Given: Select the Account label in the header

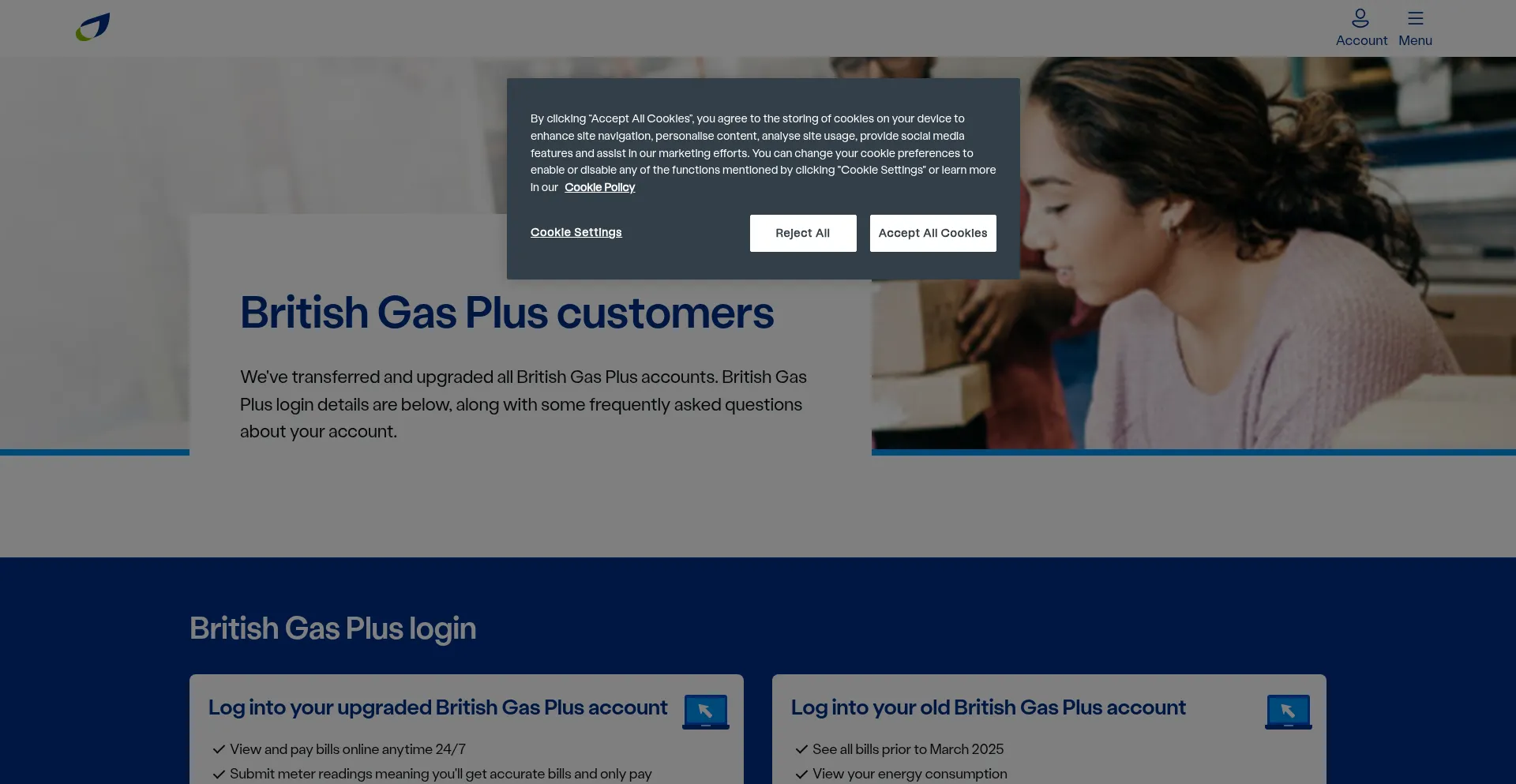Looking at the screenshot, I should [1361, 40].
